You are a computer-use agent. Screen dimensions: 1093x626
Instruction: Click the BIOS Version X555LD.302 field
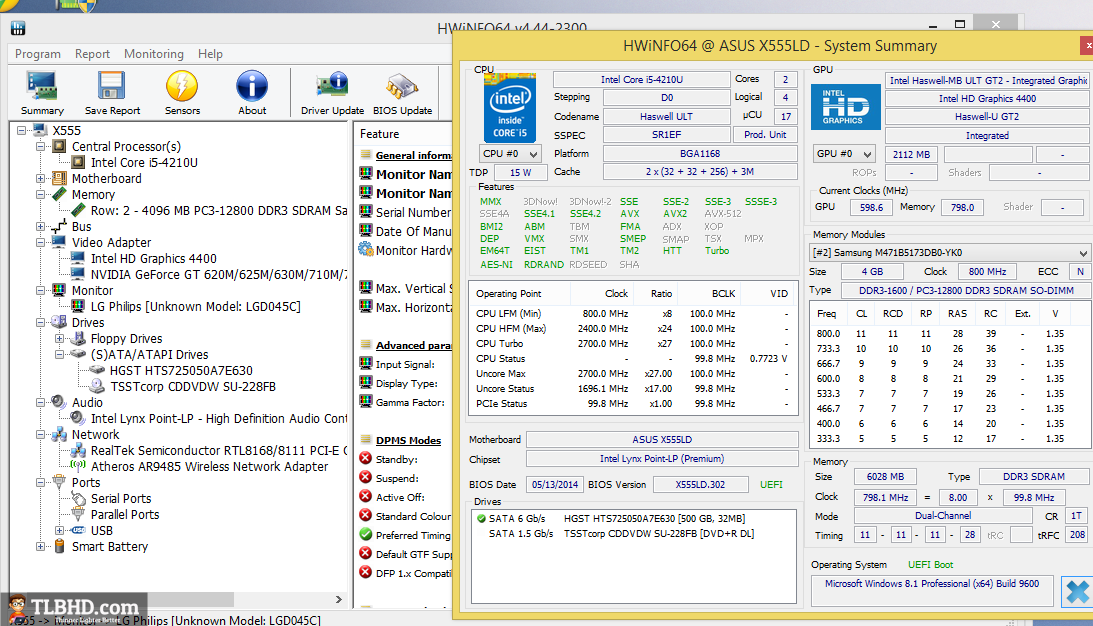tap(700, 484)
